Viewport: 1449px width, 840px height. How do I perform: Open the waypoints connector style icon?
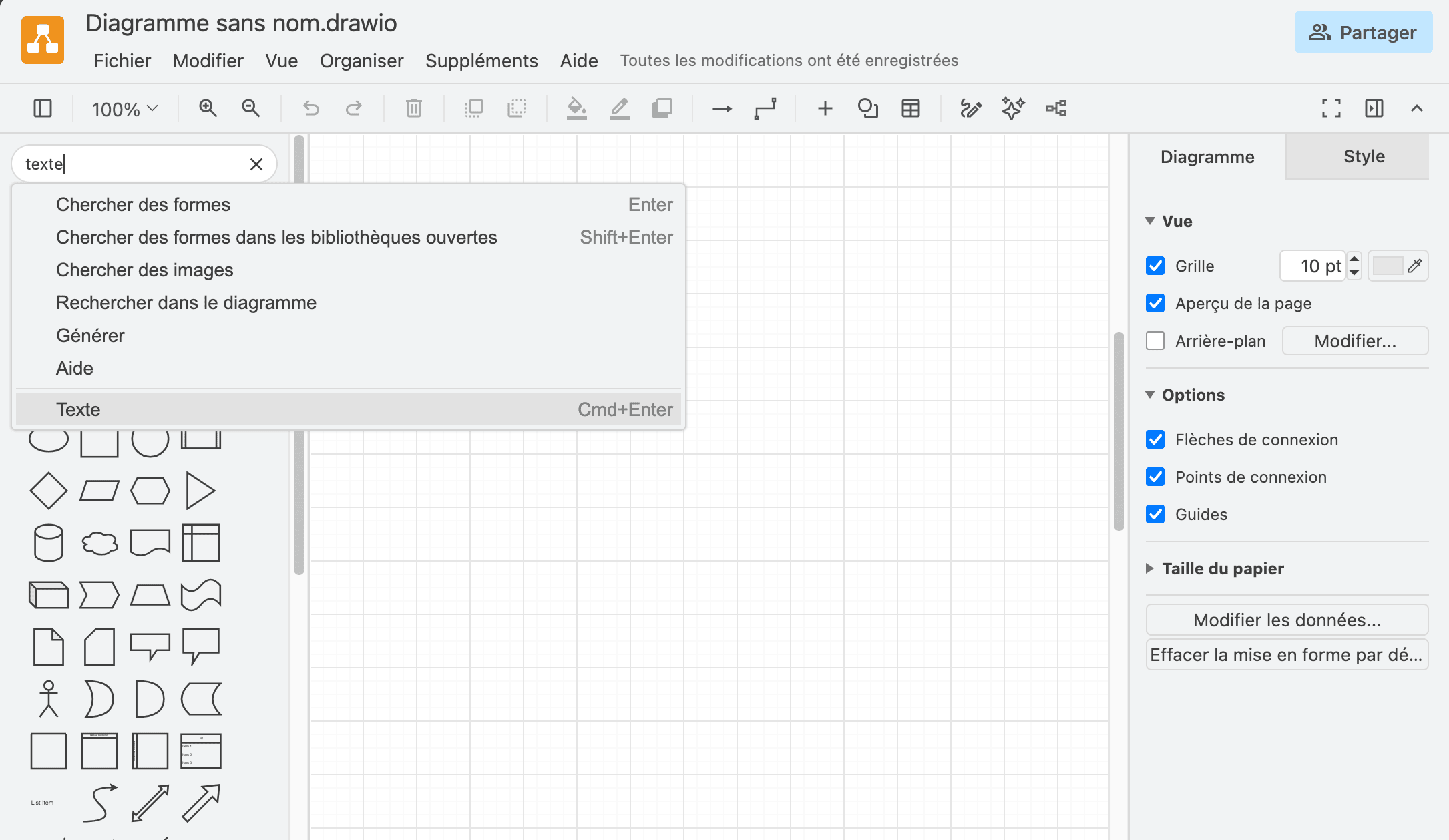(765, 108)
